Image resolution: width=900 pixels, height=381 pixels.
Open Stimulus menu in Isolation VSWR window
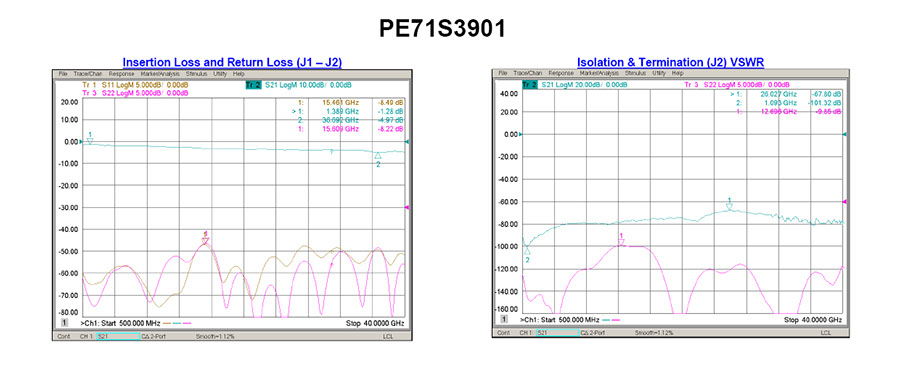pyautogui.click(x=636, y=73)
